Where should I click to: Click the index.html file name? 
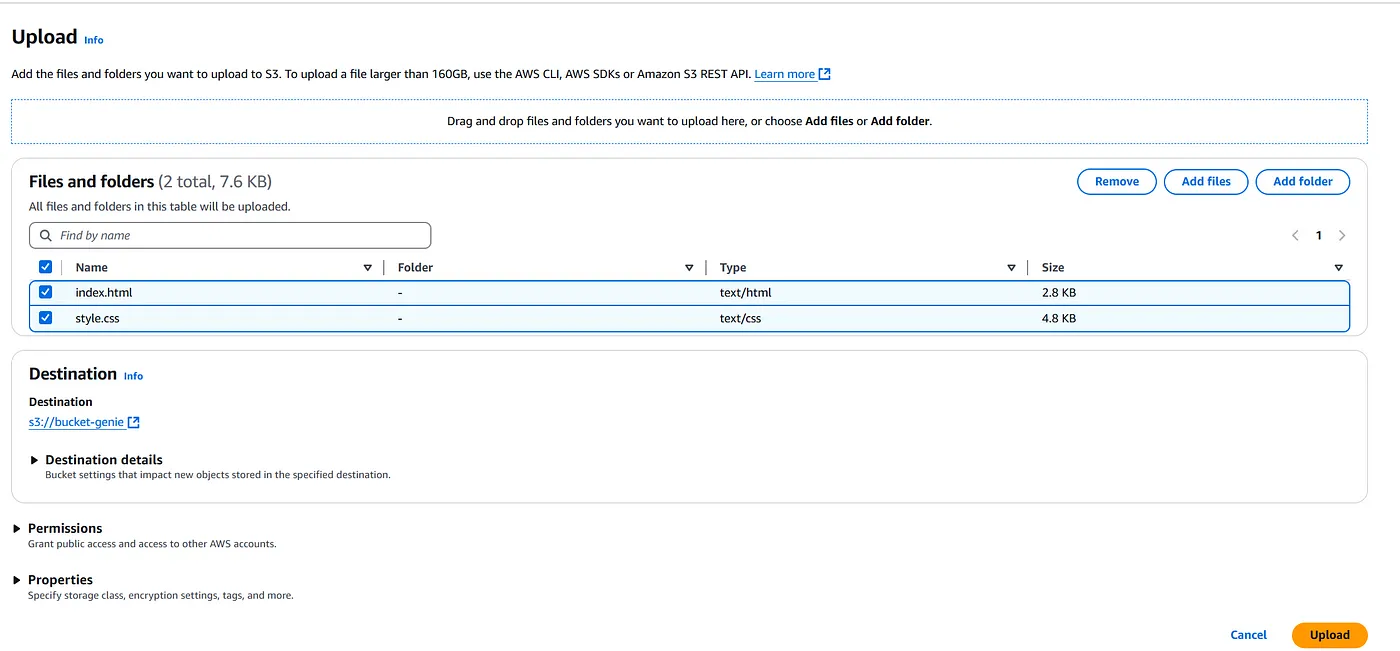(x=104, y=293)
